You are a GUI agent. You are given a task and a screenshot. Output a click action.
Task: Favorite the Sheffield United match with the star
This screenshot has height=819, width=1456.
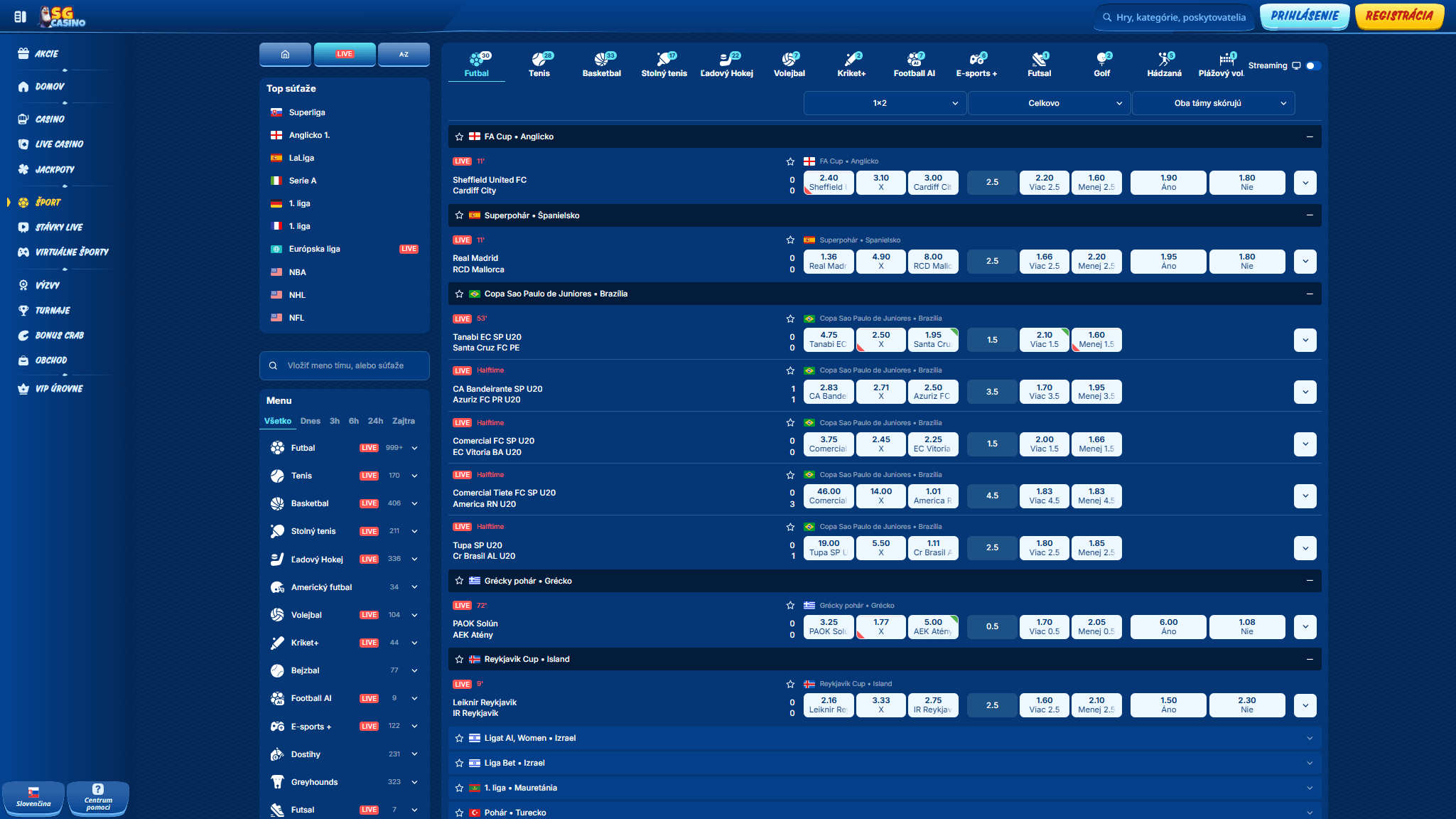point(789,161)
